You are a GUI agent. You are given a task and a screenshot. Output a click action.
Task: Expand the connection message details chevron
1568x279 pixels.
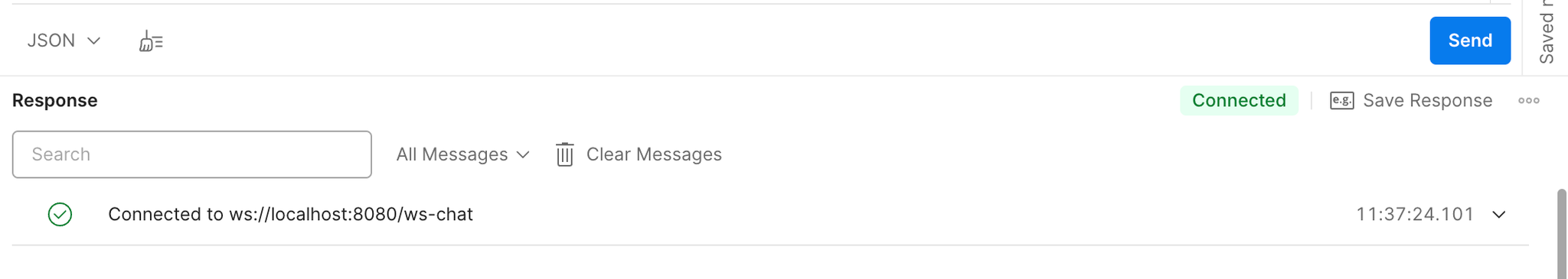point(1498,215)
